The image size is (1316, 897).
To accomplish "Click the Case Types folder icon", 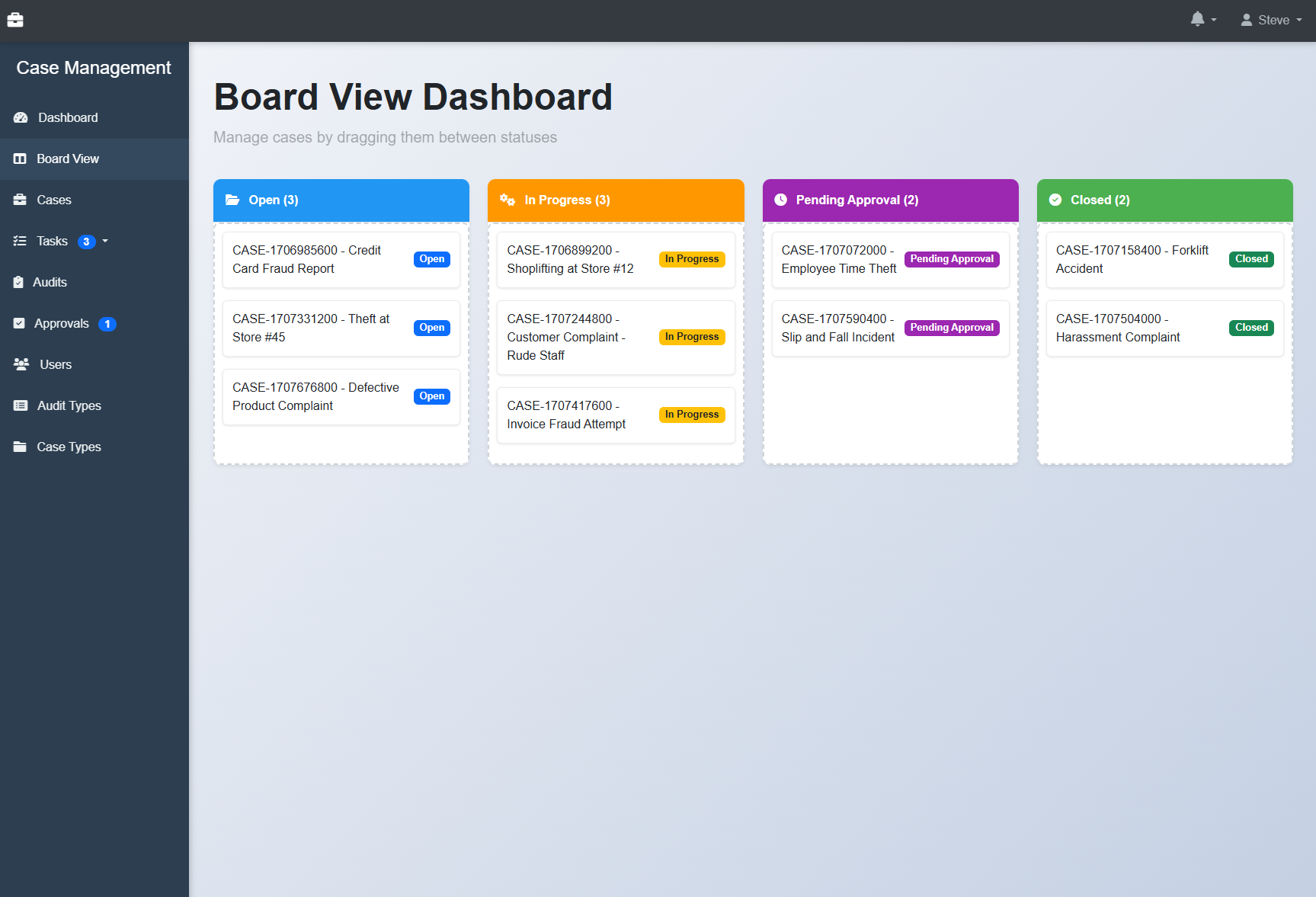I will pyautogui.click(x=20, y=447).
